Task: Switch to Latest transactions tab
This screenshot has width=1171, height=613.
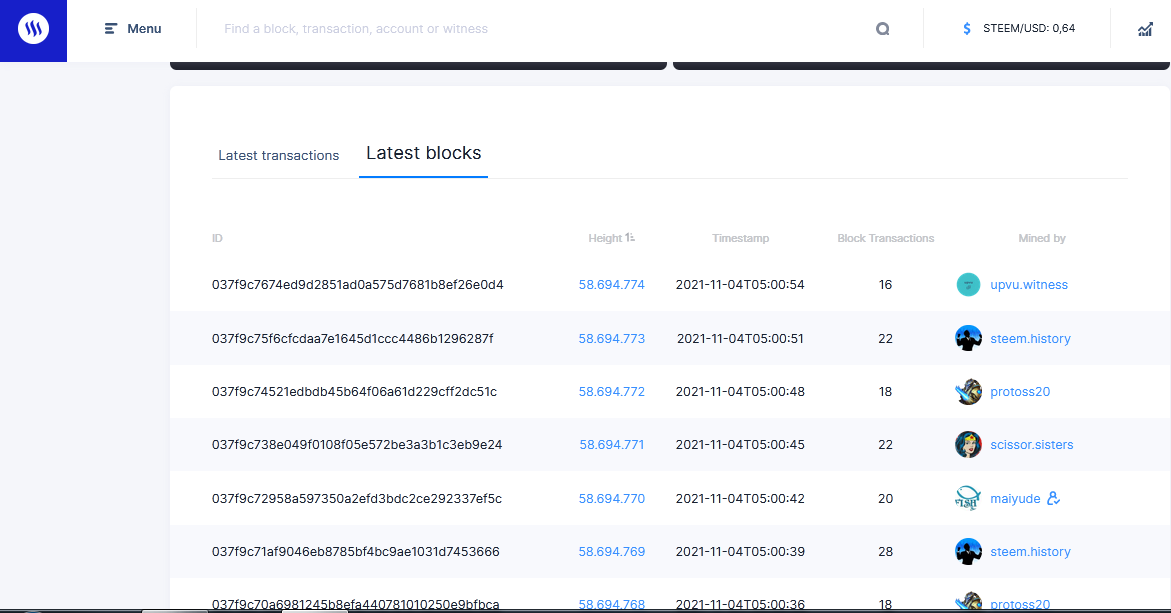Action: tap(279, 155)
